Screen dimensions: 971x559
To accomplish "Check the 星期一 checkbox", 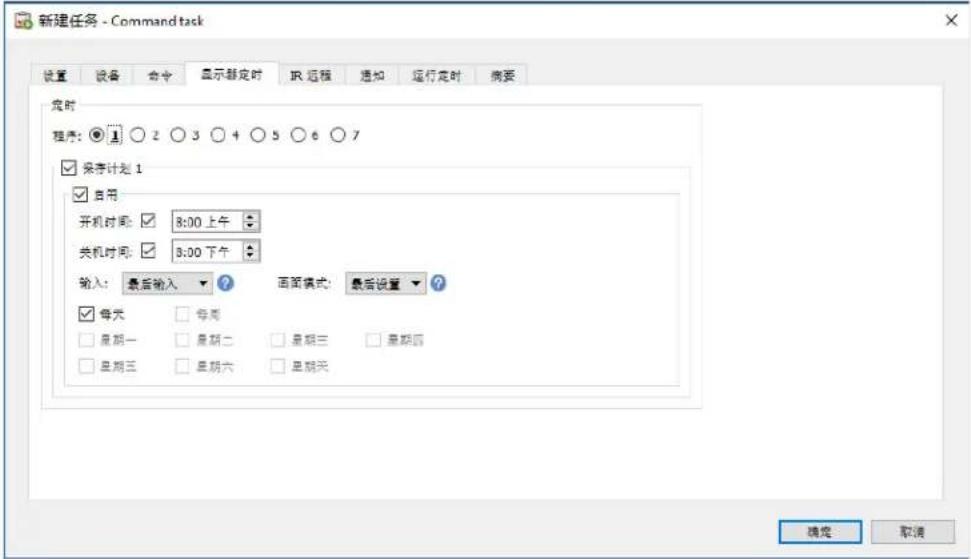I will pyautogui.click(x=86, y=339).
